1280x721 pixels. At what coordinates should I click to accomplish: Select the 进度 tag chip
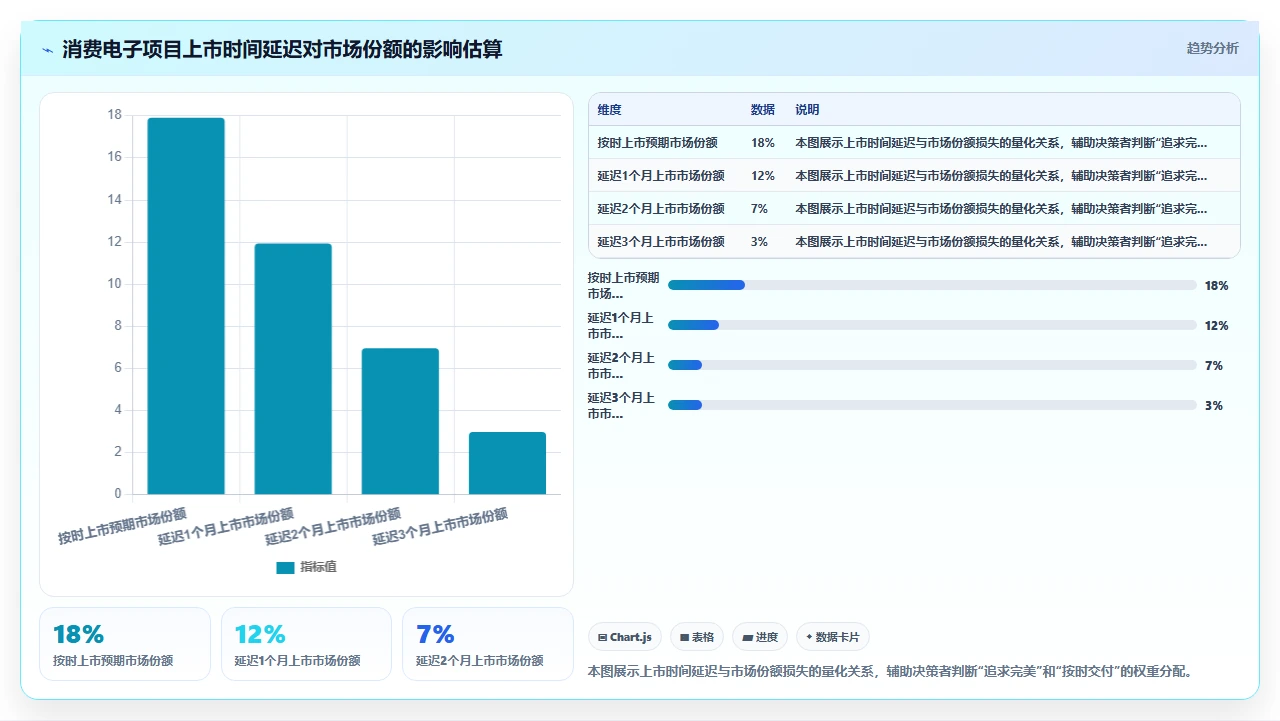tap(760, 637)
